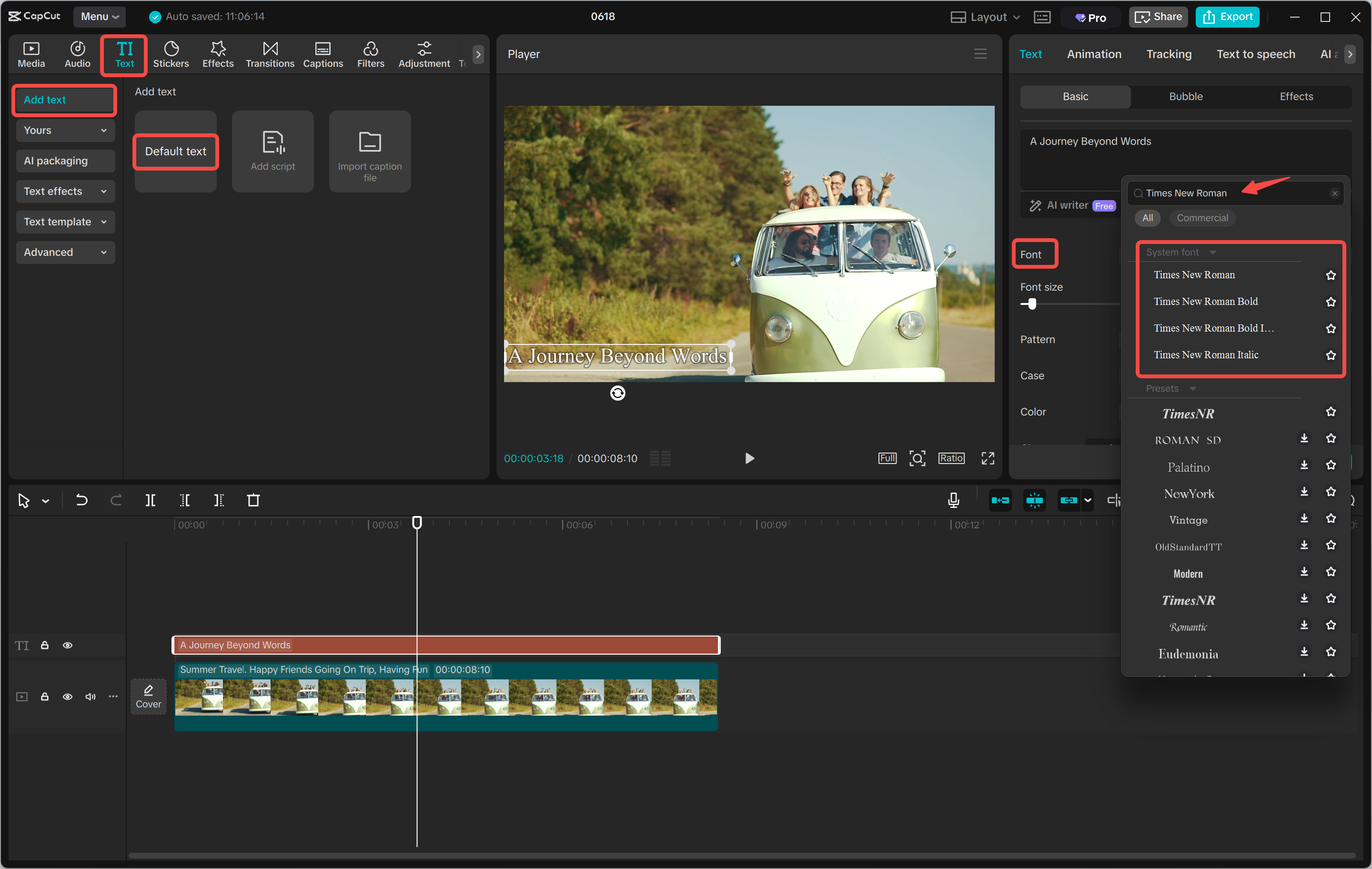Open the Advanced section in the sidebar
The image size is (1372, 869).
(x=65, y=252)
